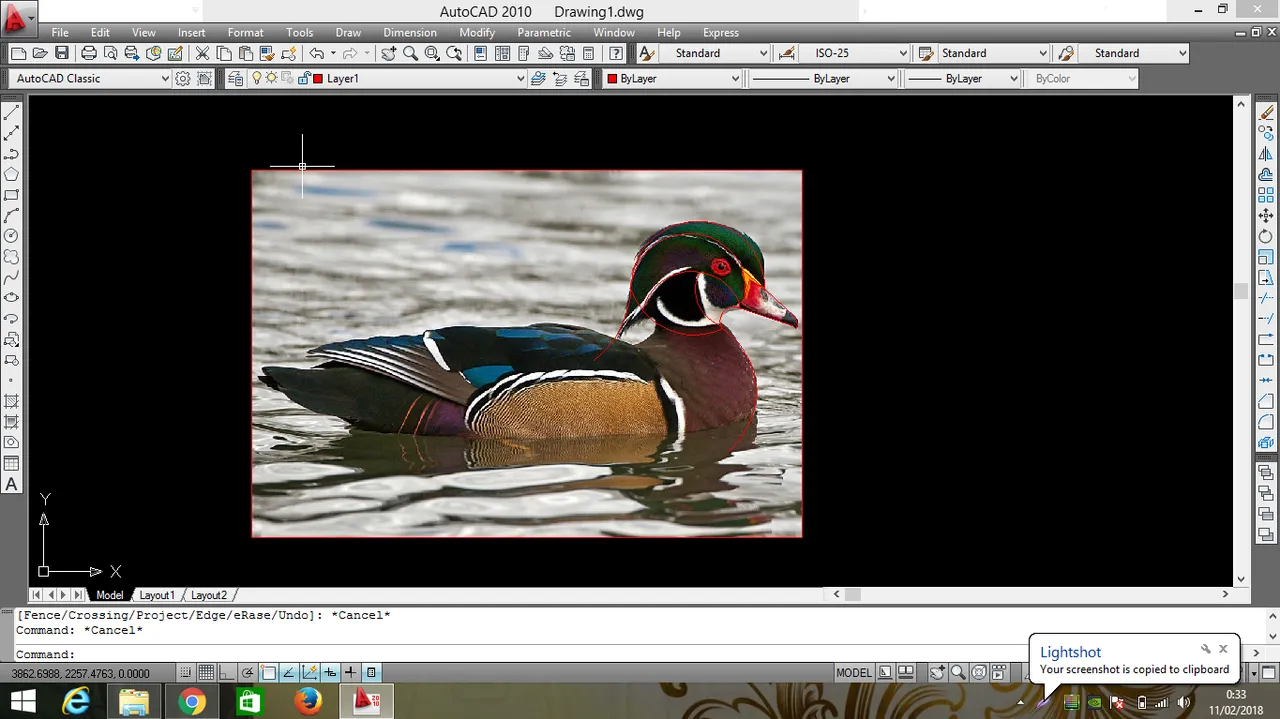Toggle Object Snap in the status bar
Screen dimensions: 1280x719
268,673
